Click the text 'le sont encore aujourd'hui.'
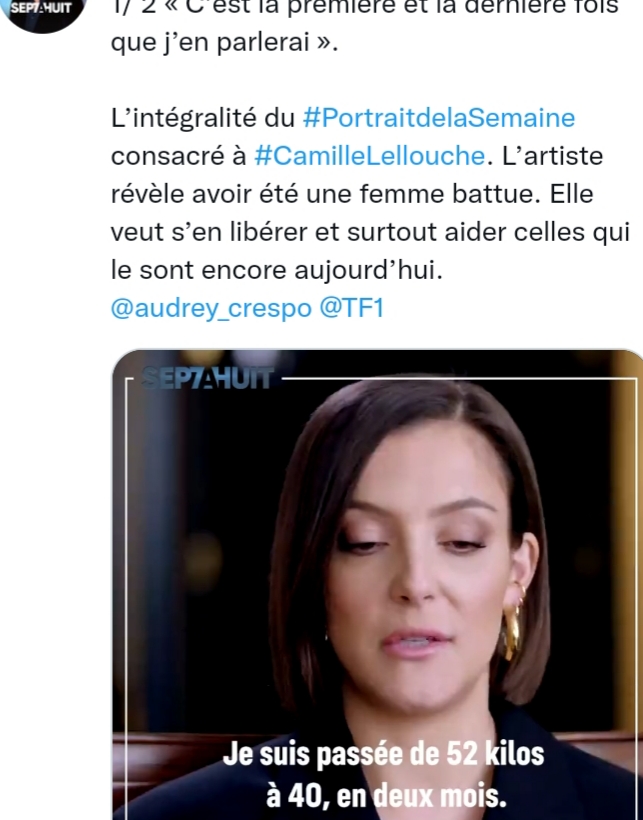Viewport: 643px width, 820px height. click(x=277, y=270)
